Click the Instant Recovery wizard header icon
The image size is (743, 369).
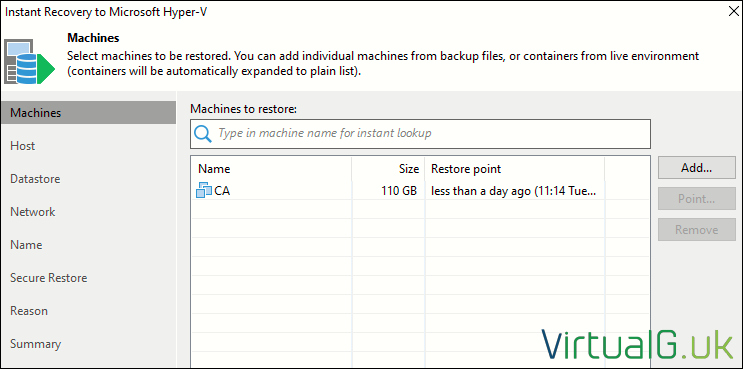pos(29,62)
